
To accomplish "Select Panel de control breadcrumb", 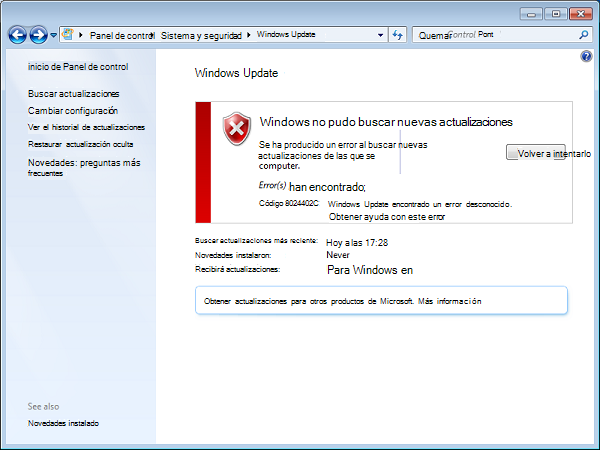I will pyautogui.click(x=122, y=36).
